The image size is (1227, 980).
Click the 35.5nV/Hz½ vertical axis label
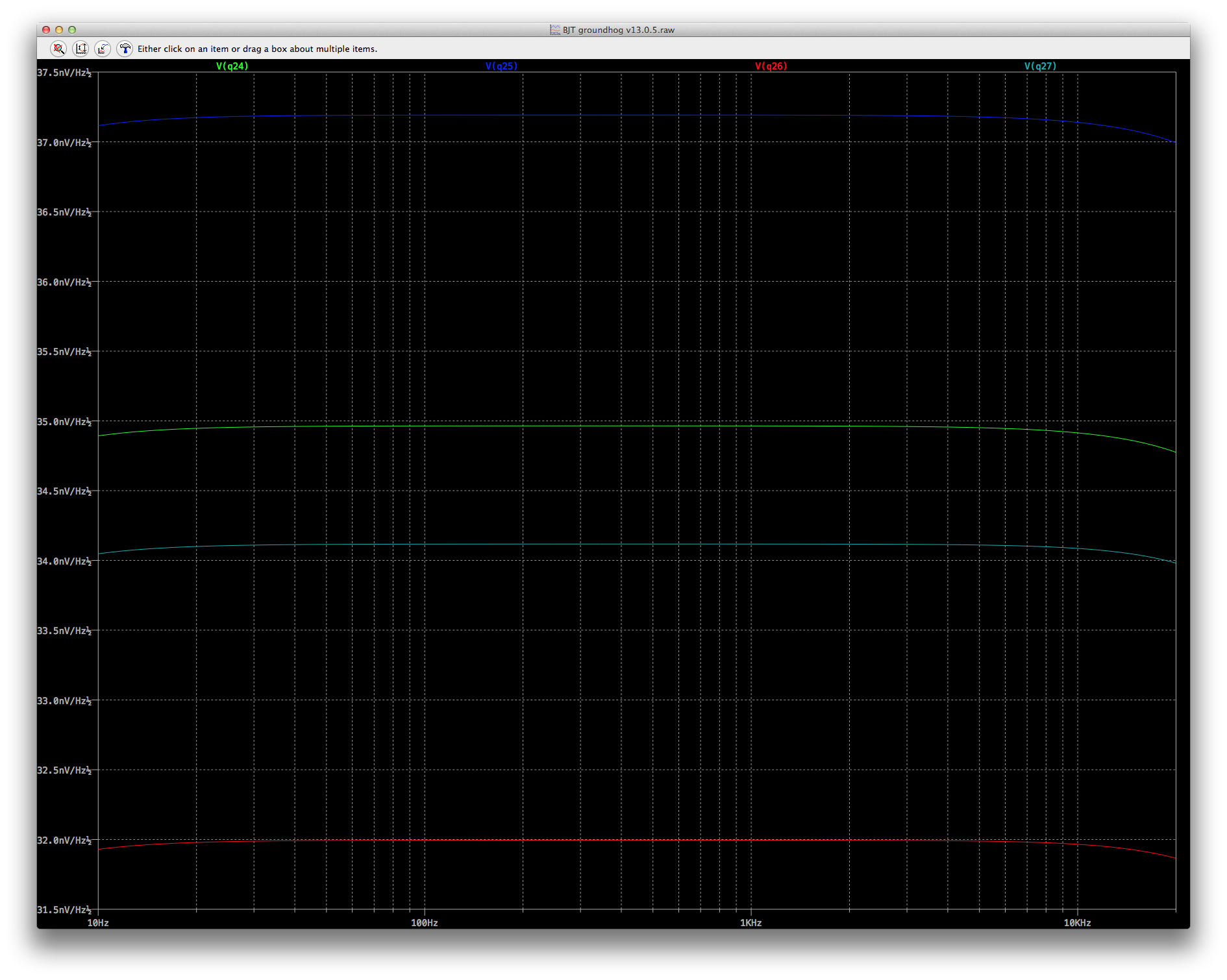point(64,352)
